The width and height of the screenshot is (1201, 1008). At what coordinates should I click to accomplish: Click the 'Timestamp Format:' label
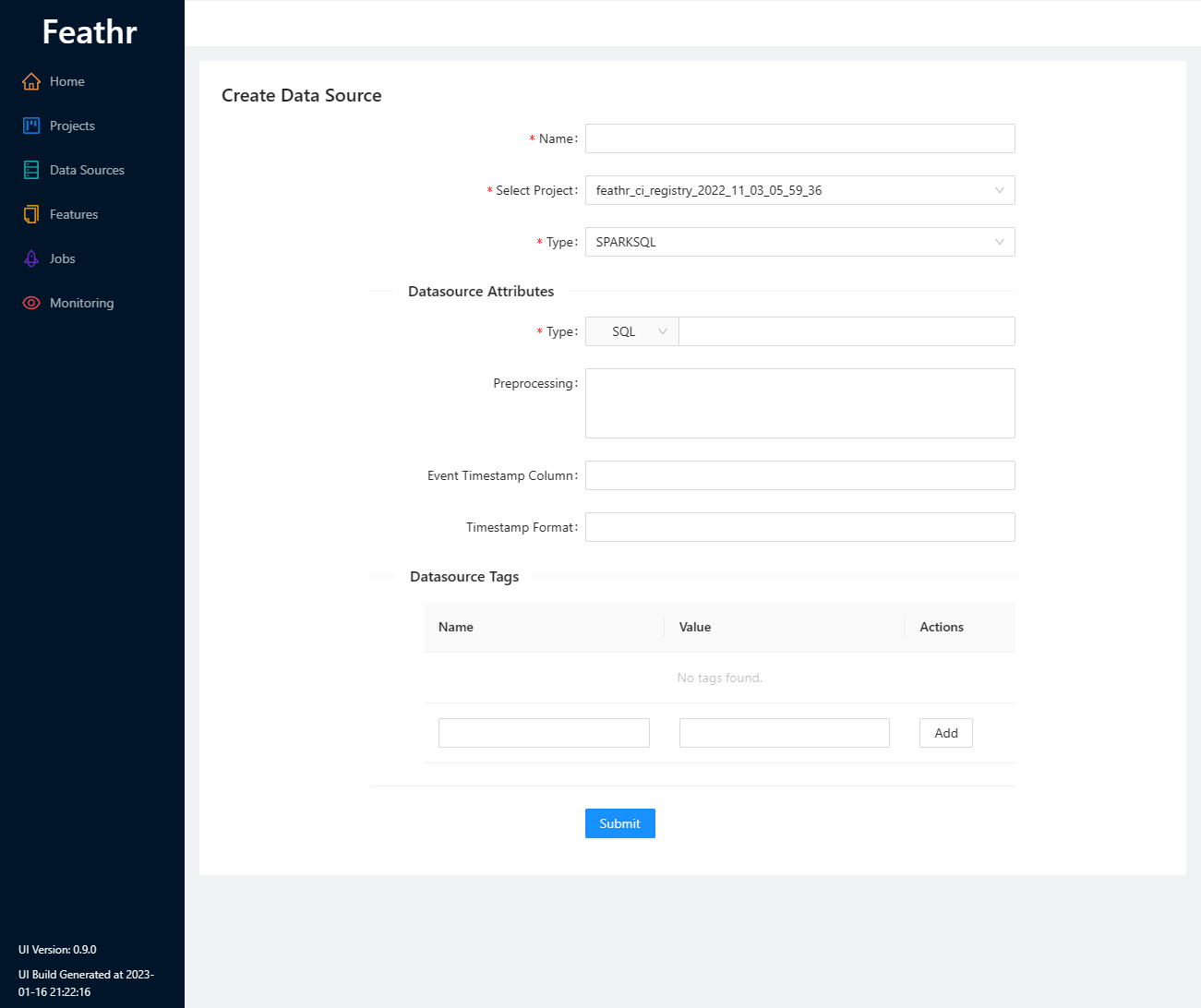[x=522, y=527]
